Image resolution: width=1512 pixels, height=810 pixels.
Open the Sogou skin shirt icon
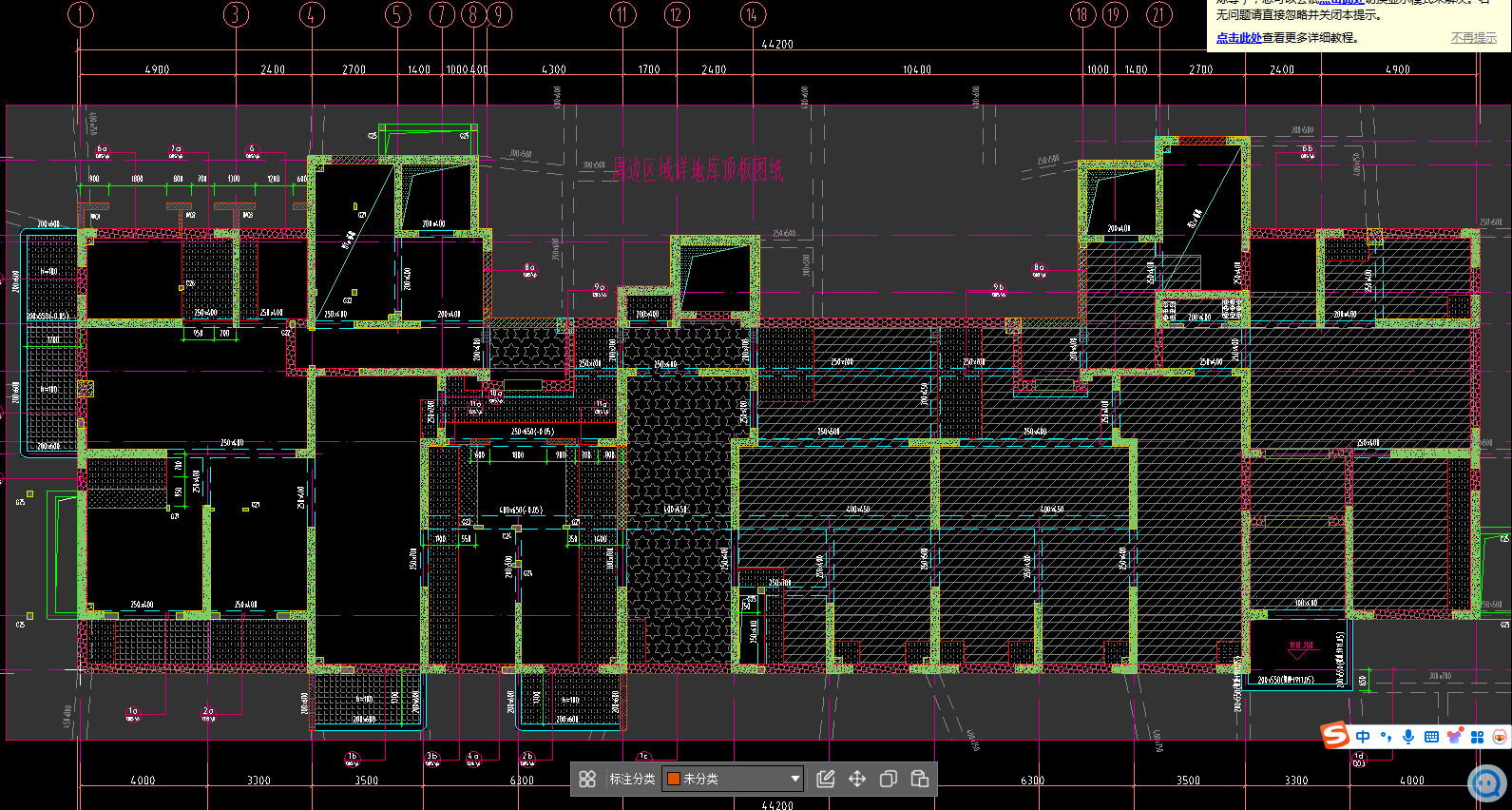point(1454,737)
